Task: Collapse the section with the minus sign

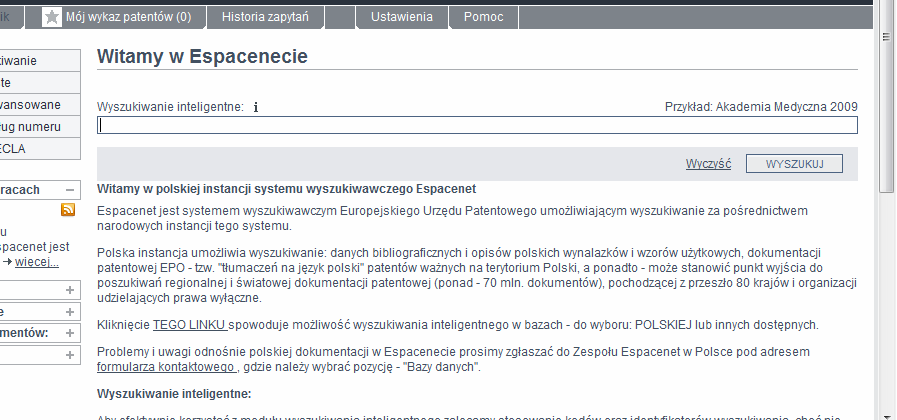Action: tap(70, 190)
